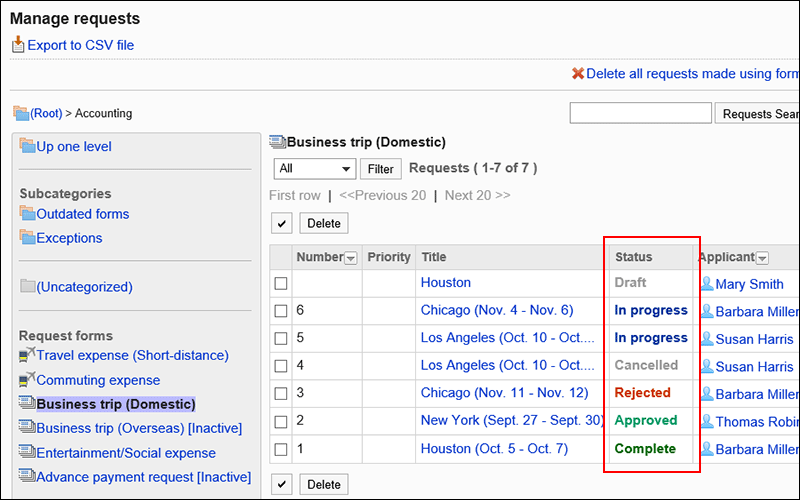Viewport: 800px width, 500px height.
Task: Open Export to CSV file link
Action: coord(81,45)
